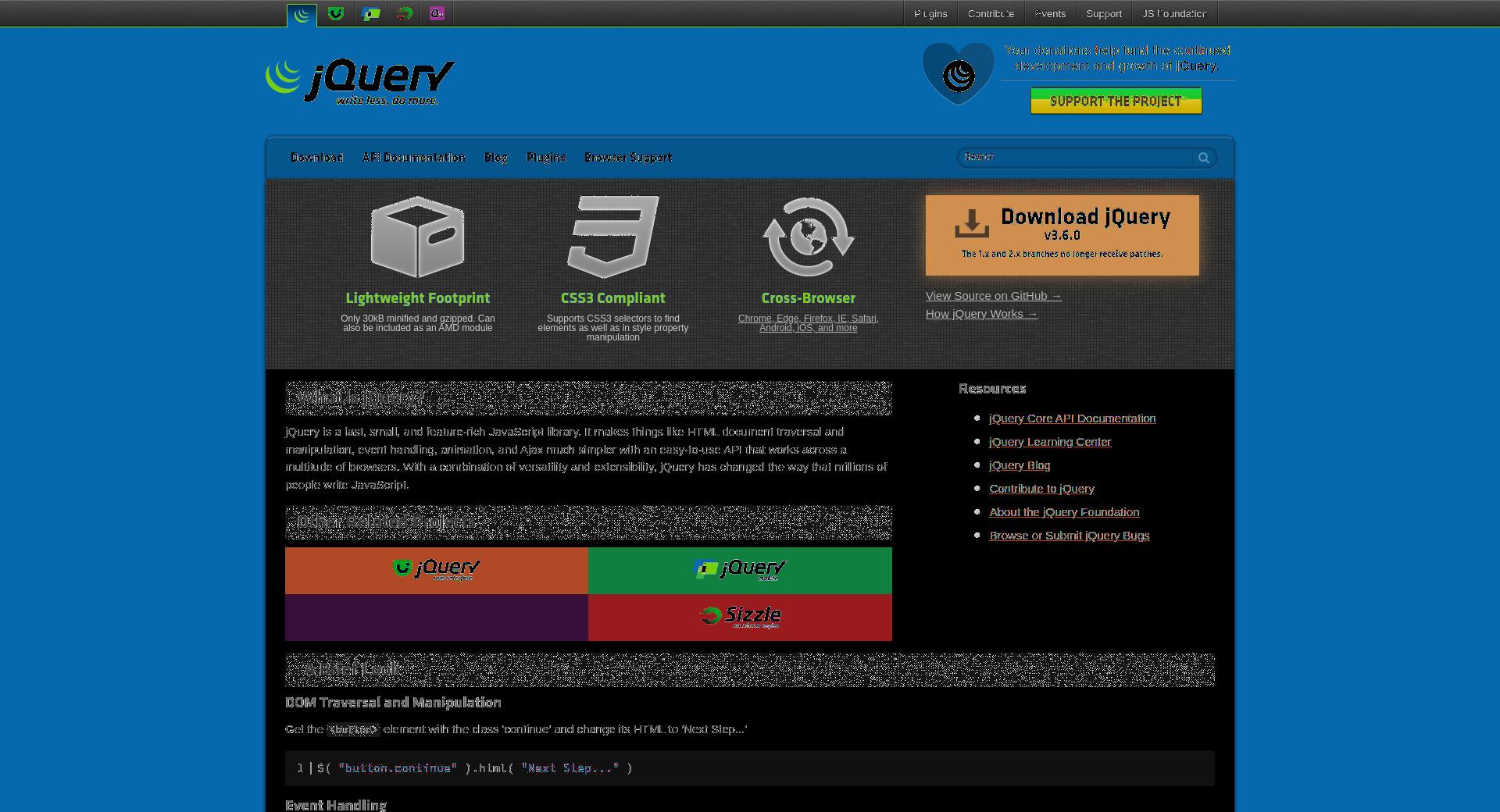The height and width of the screenshot is (812, 1500).
Task: Focus the Search input field
Action: point(1076,158)
